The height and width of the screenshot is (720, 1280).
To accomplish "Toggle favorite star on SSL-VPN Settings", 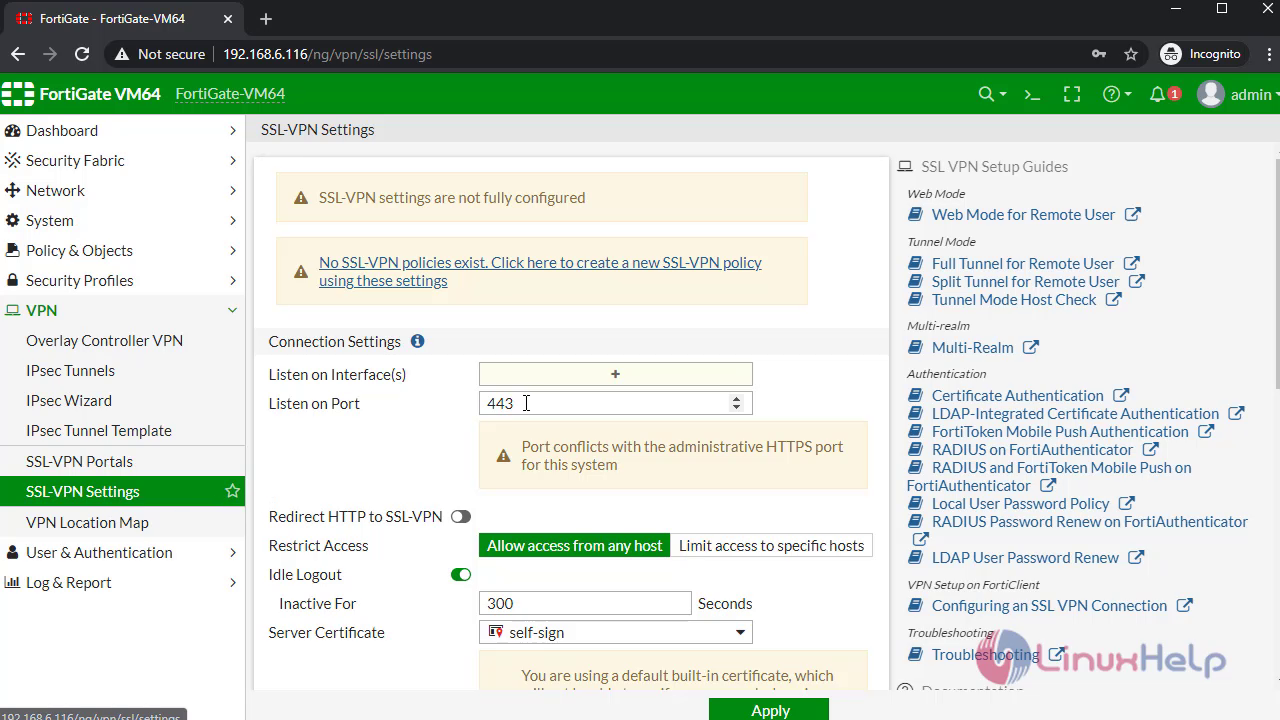I will [232, 491].
